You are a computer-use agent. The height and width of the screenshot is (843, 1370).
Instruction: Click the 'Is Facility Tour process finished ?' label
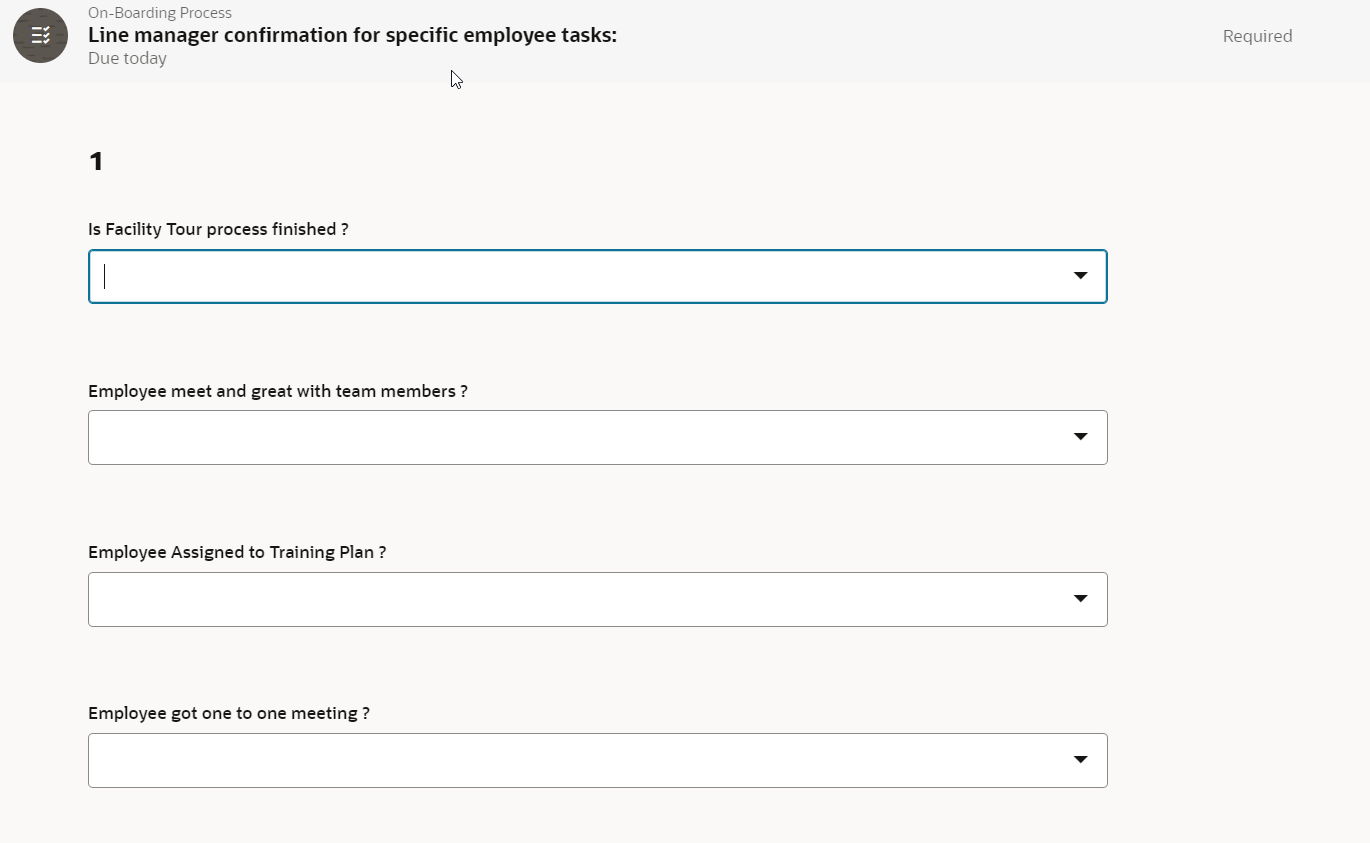[218, 229]
